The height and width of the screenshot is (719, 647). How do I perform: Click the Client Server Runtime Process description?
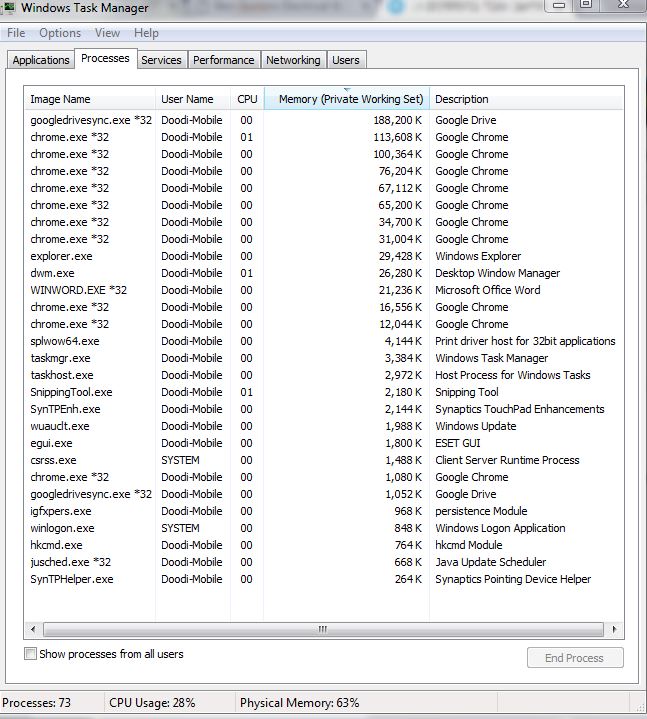coord(507,460)
